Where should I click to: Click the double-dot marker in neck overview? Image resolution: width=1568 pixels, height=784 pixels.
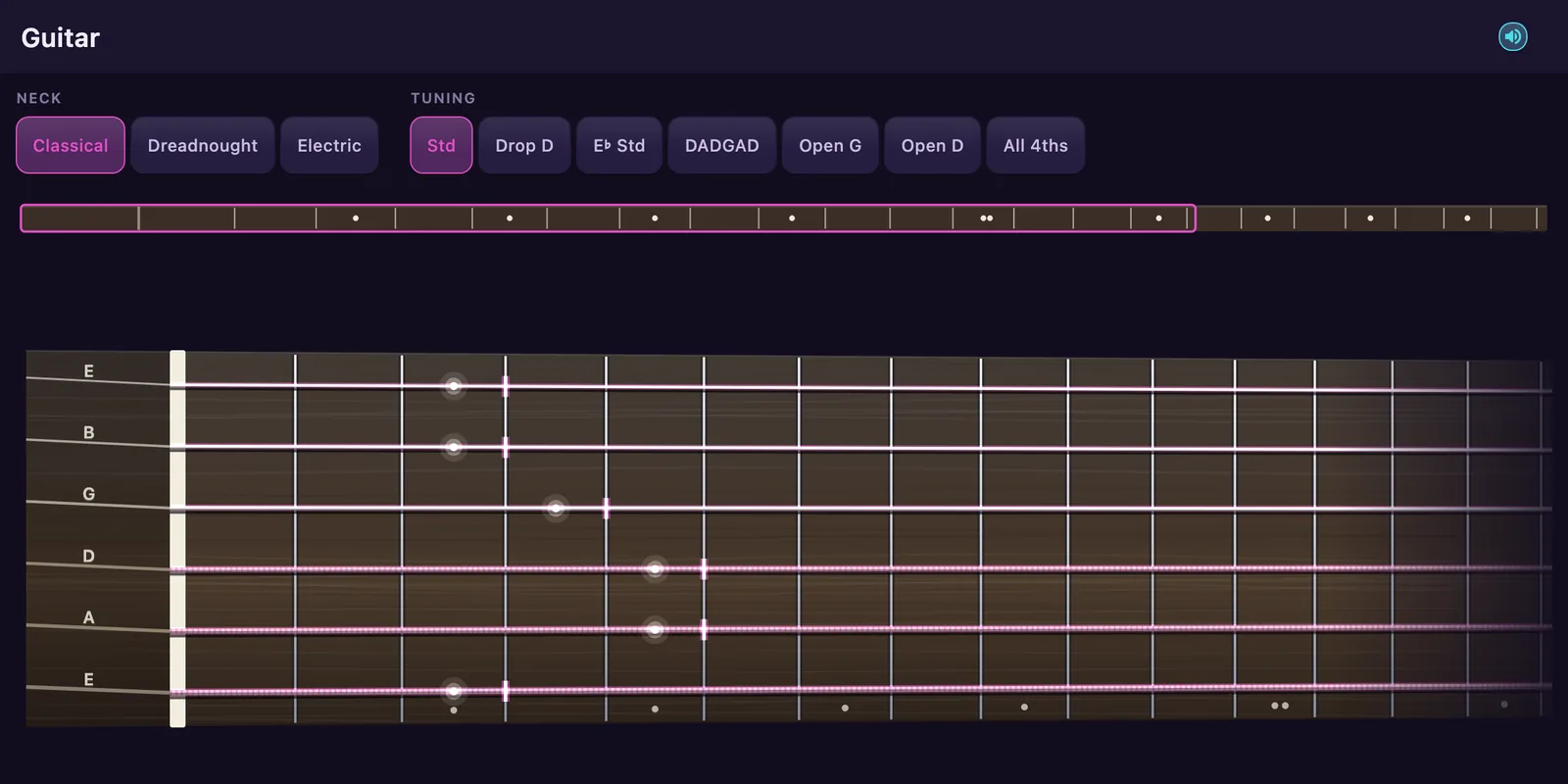pyautogui.click(x=987, y=219)
